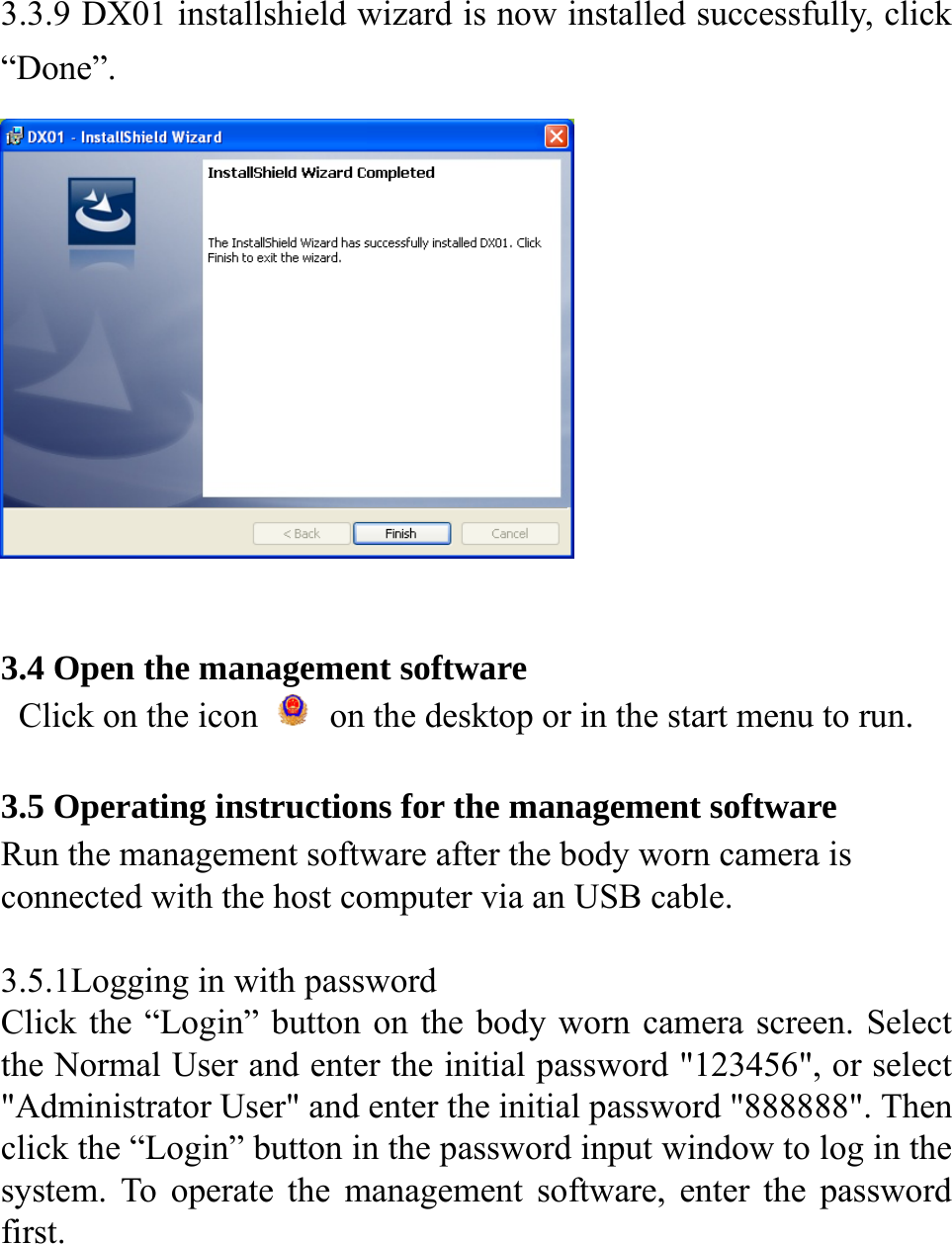
Task: Click section 3.5.1 Logging in with password
Action: pos(219,981)
